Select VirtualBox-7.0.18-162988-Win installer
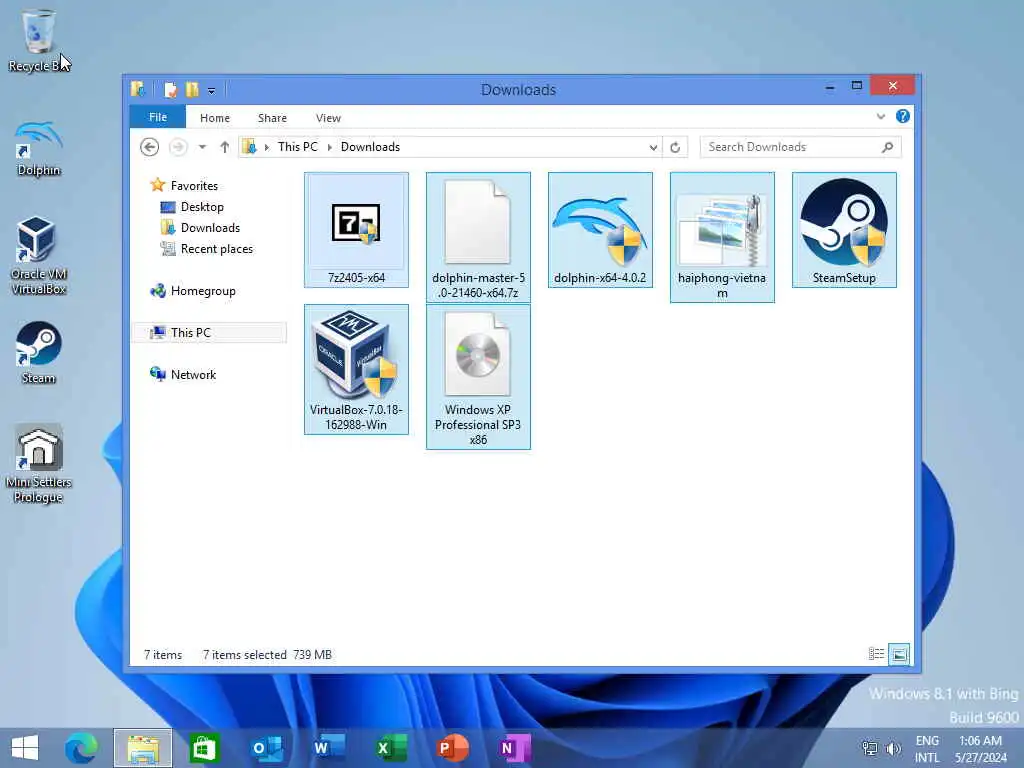Viewport: 1024px width, 768px height. point(356,369)
